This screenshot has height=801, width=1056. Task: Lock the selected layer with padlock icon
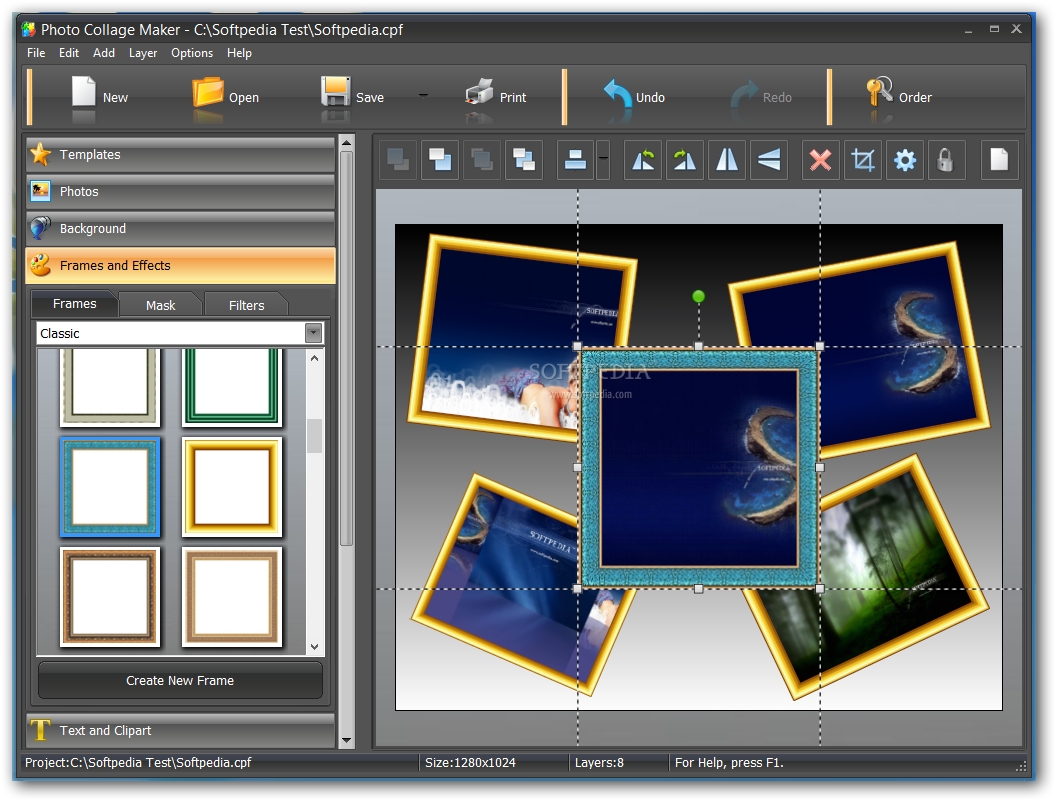tap(946, 160)
